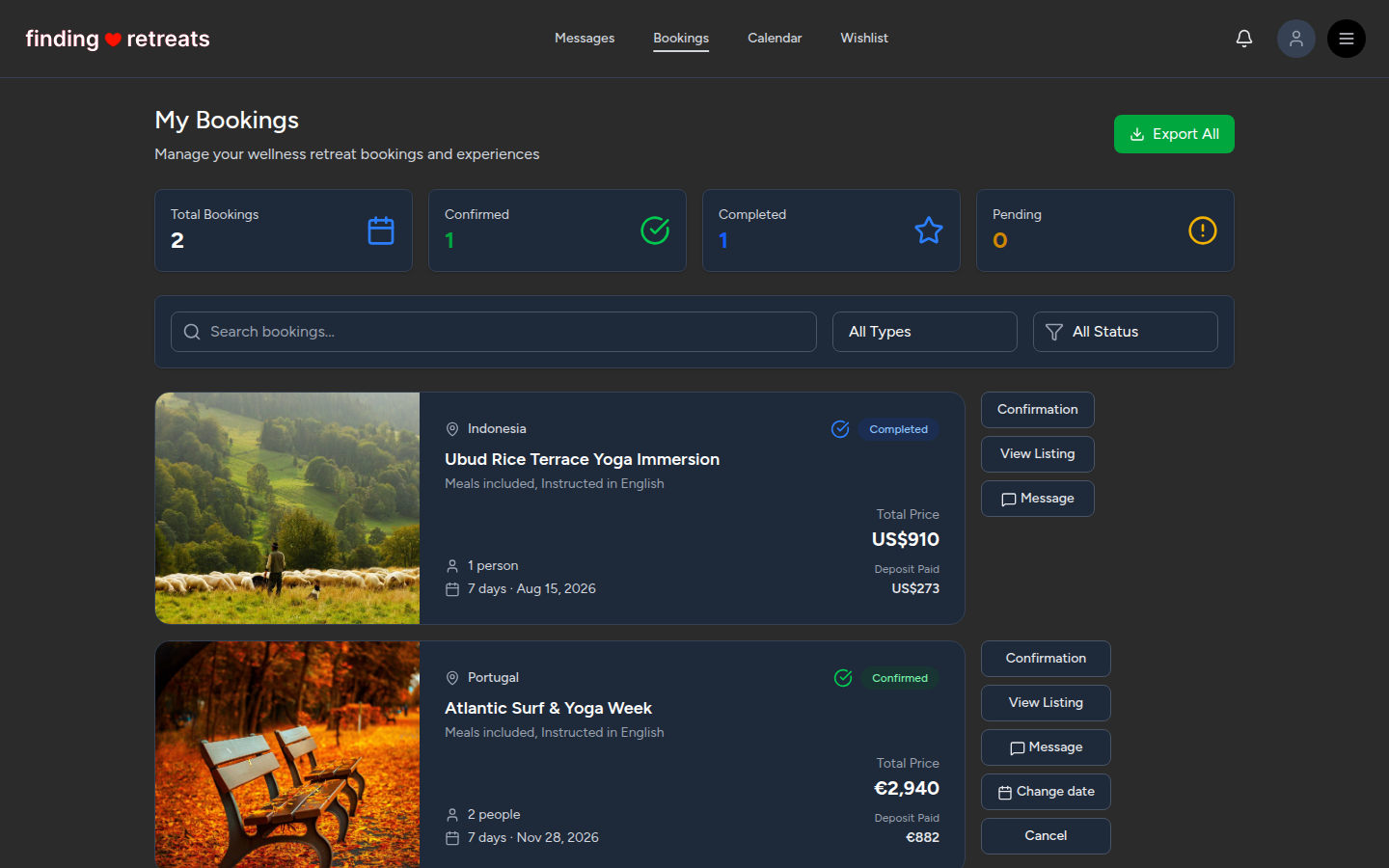The image size is (1389, 868).
Task: Message the Ubud Rice Terrace host
Action: click(1038, 499)
